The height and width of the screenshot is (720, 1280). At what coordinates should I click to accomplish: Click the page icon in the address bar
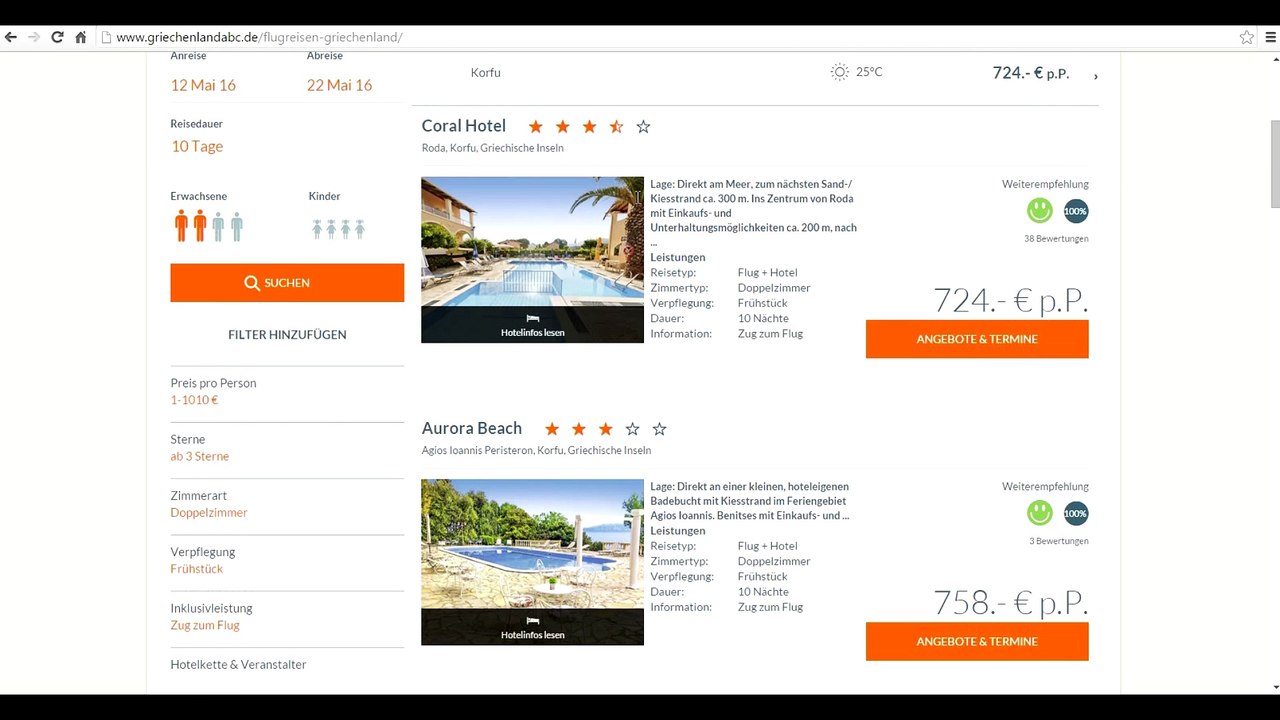tap(106, 37)
